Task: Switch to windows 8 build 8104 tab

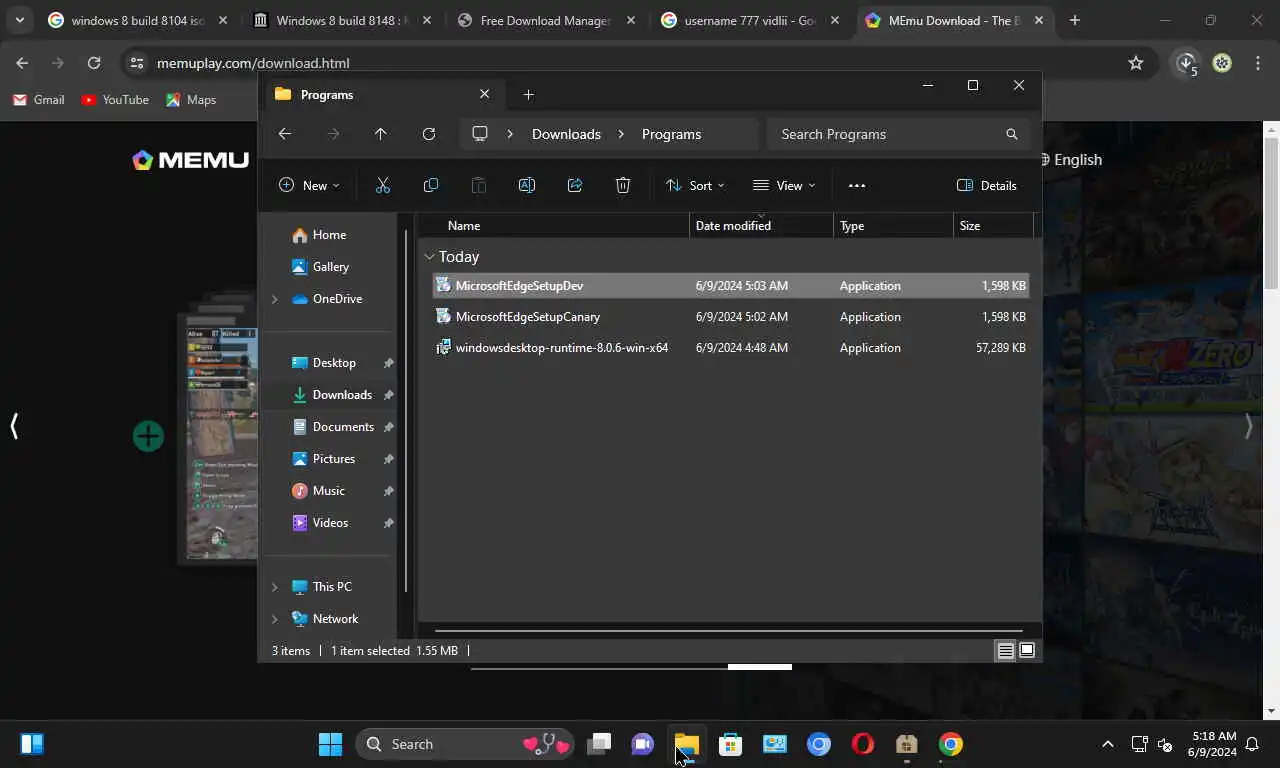Action: (x=138, y=21)
